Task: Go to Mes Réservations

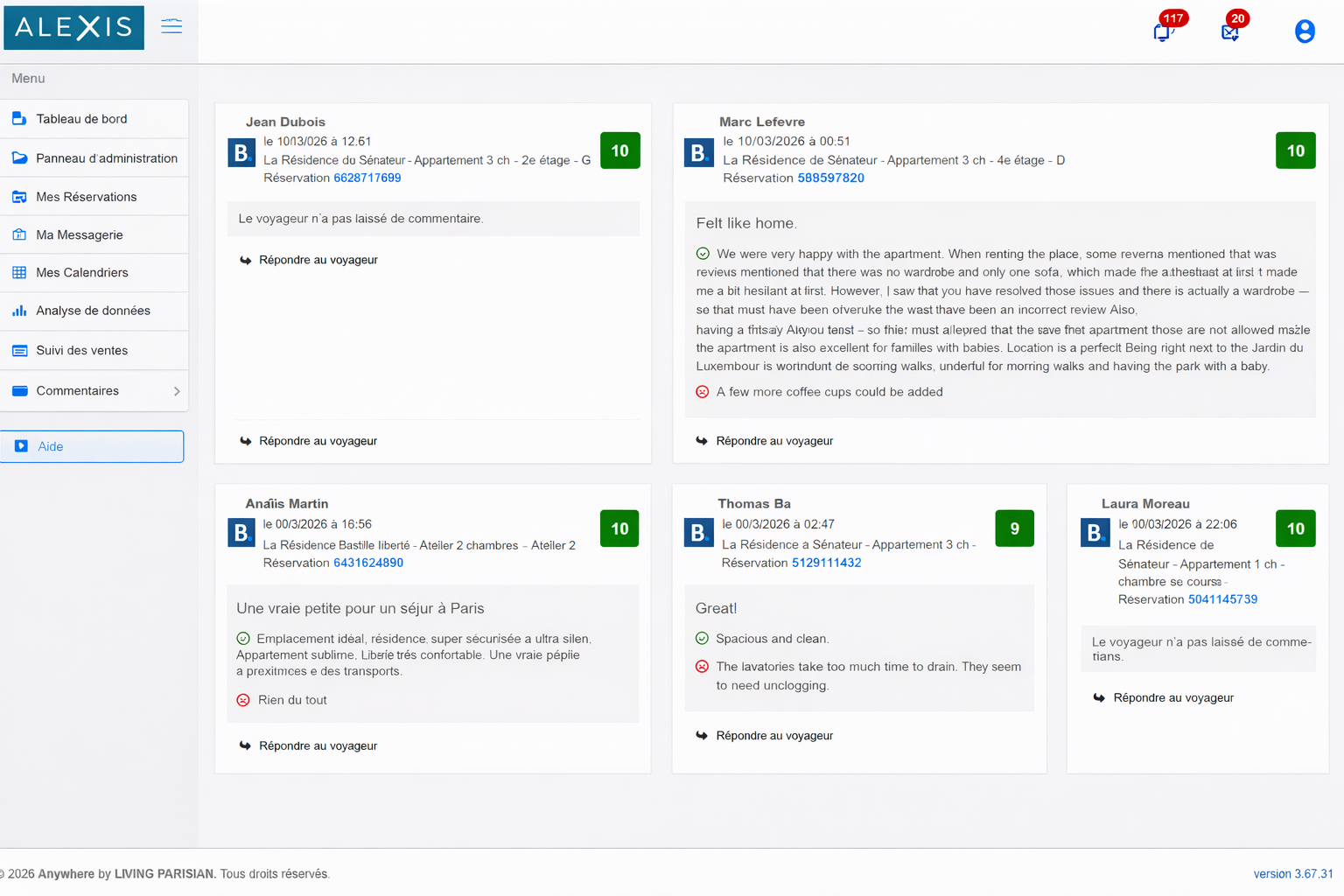Action: tap(86, 197)
